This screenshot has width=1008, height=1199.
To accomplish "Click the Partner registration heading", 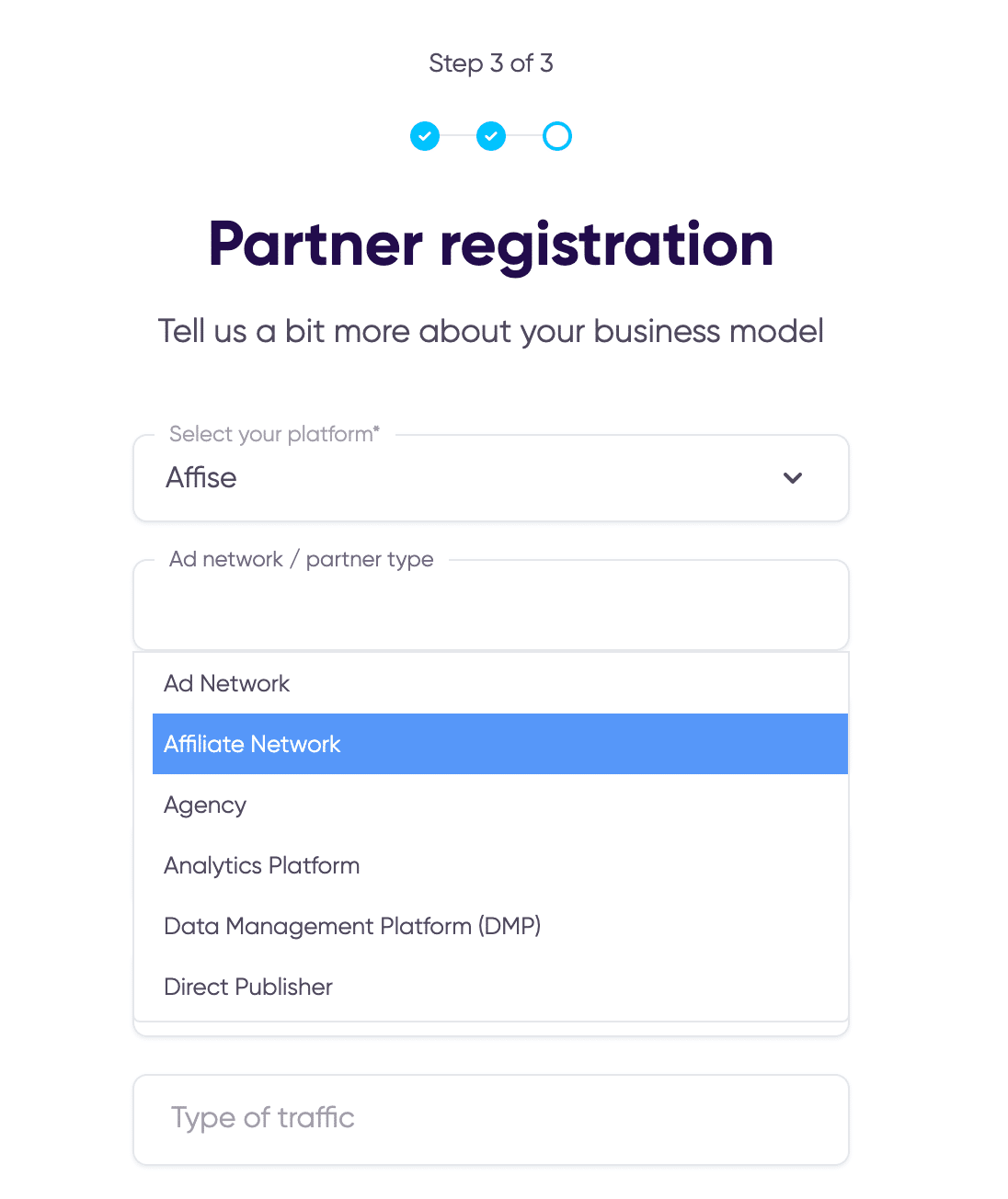I will pos(491,245).
